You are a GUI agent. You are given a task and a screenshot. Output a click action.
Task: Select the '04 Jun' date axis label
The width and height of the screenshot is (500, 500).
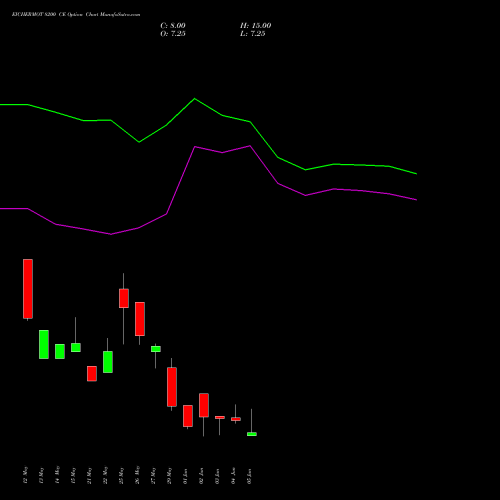pos(234,476)
